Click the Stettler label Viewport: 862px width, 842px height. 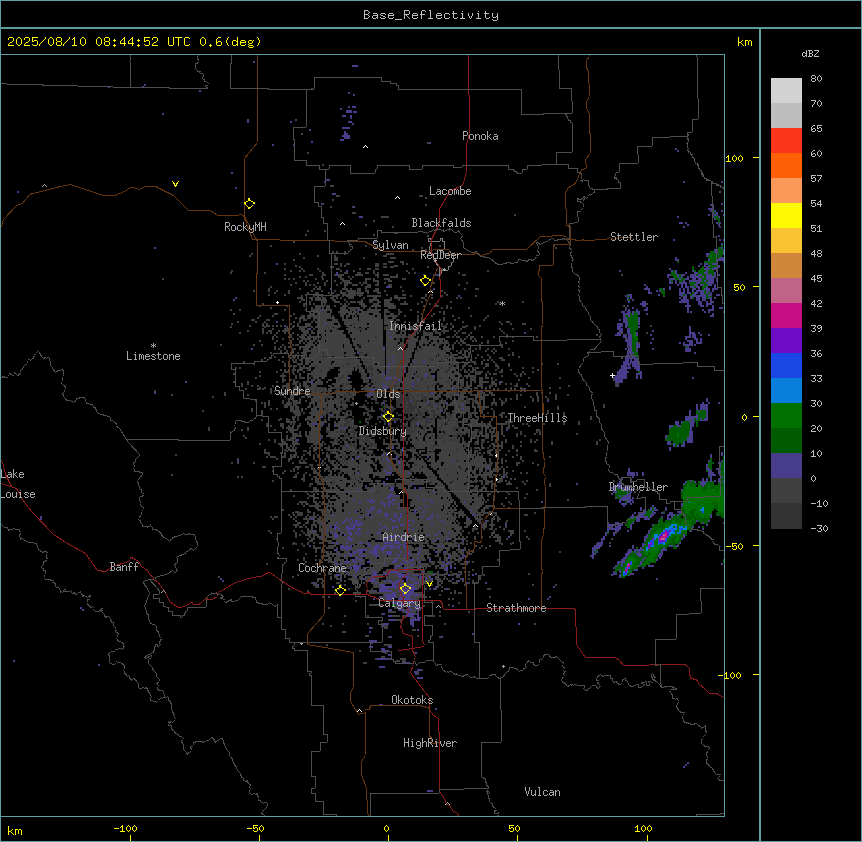(x=634, y=237)
